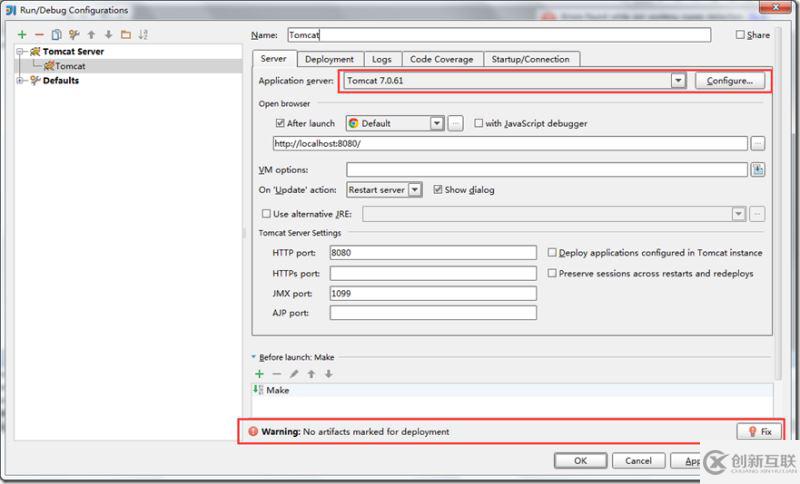The width and height of the screenshot is (800, 484).
Task: Open Restart server update action dropdown
Action: click(x=415, y=190)
